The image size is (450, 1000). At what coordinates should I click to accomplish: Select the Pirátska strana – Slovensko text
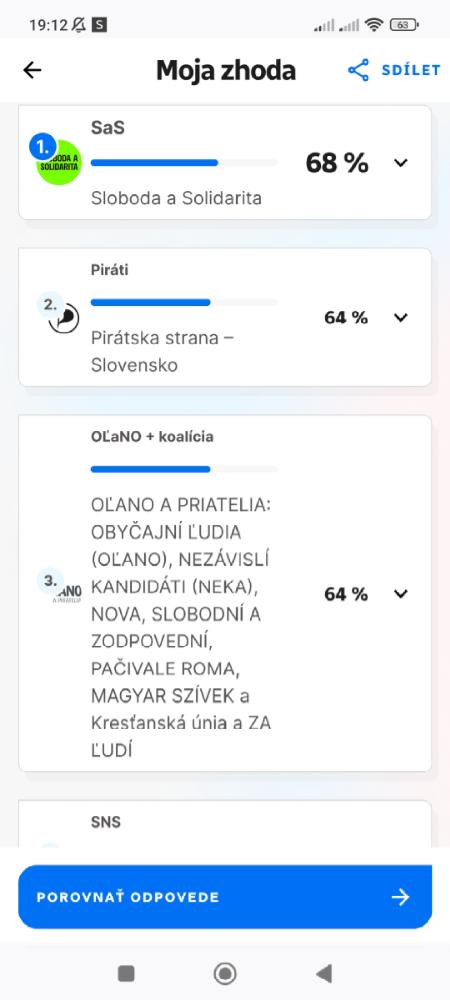(x=162, y=351)
